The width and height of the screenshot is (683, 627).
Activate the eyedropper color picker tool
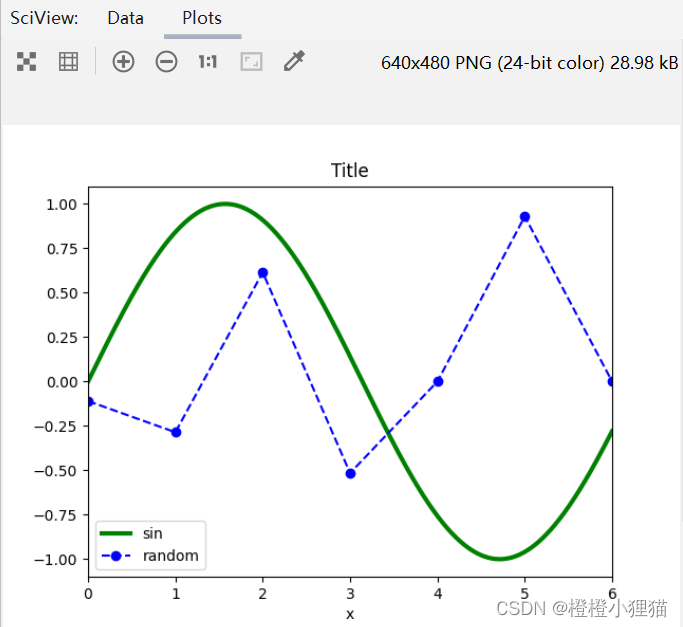293,62
